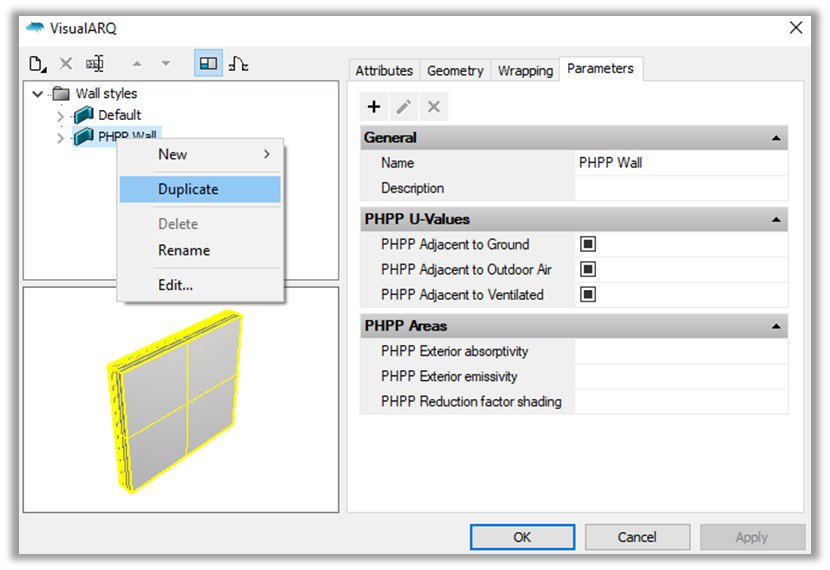The image size is (830, 570).
Task: Click the Apply button
Action: click(752, 537)
